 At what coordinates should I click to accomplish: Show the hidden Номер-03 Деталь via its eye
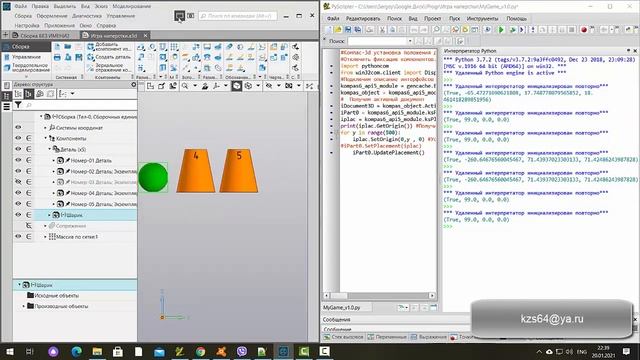coord(18,182)
